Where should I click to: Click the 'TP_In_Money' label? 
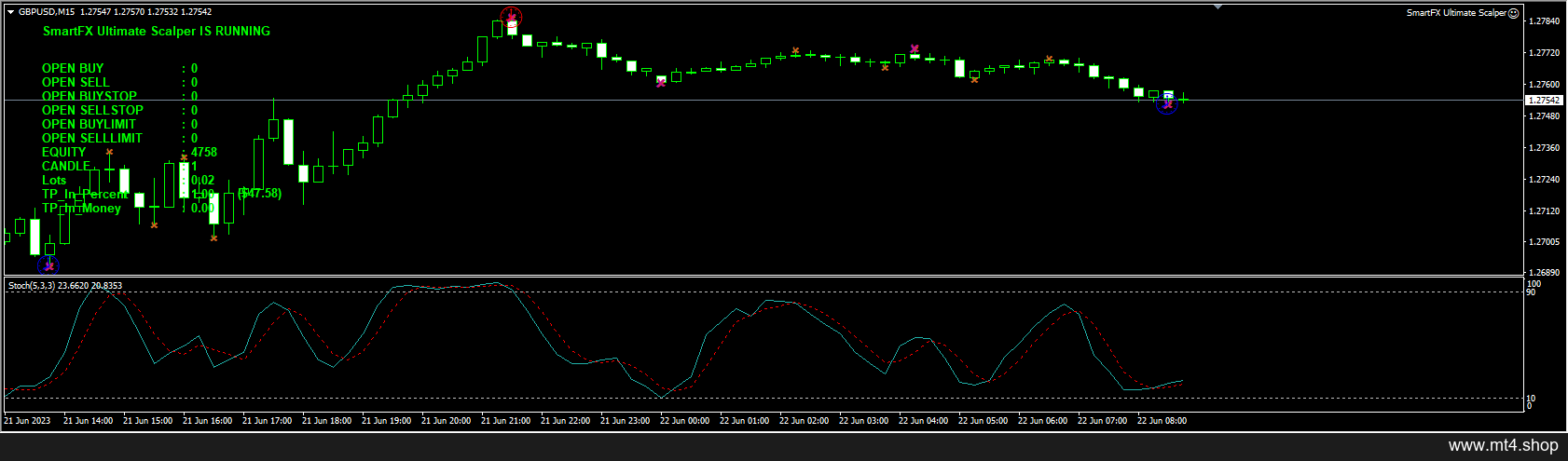81,208
